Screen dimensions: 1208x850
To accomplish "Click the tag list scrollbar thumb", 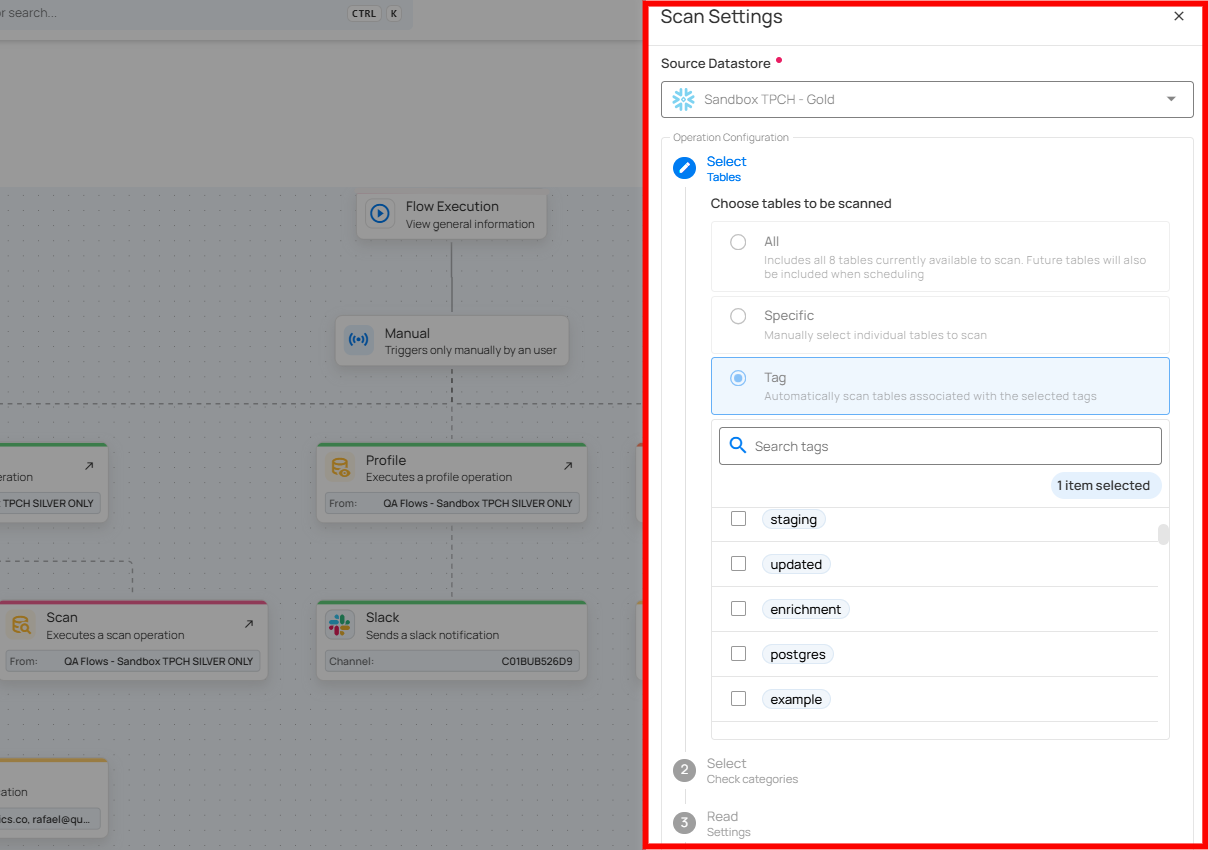I will pyautogui.click(x=1163, y=535).
